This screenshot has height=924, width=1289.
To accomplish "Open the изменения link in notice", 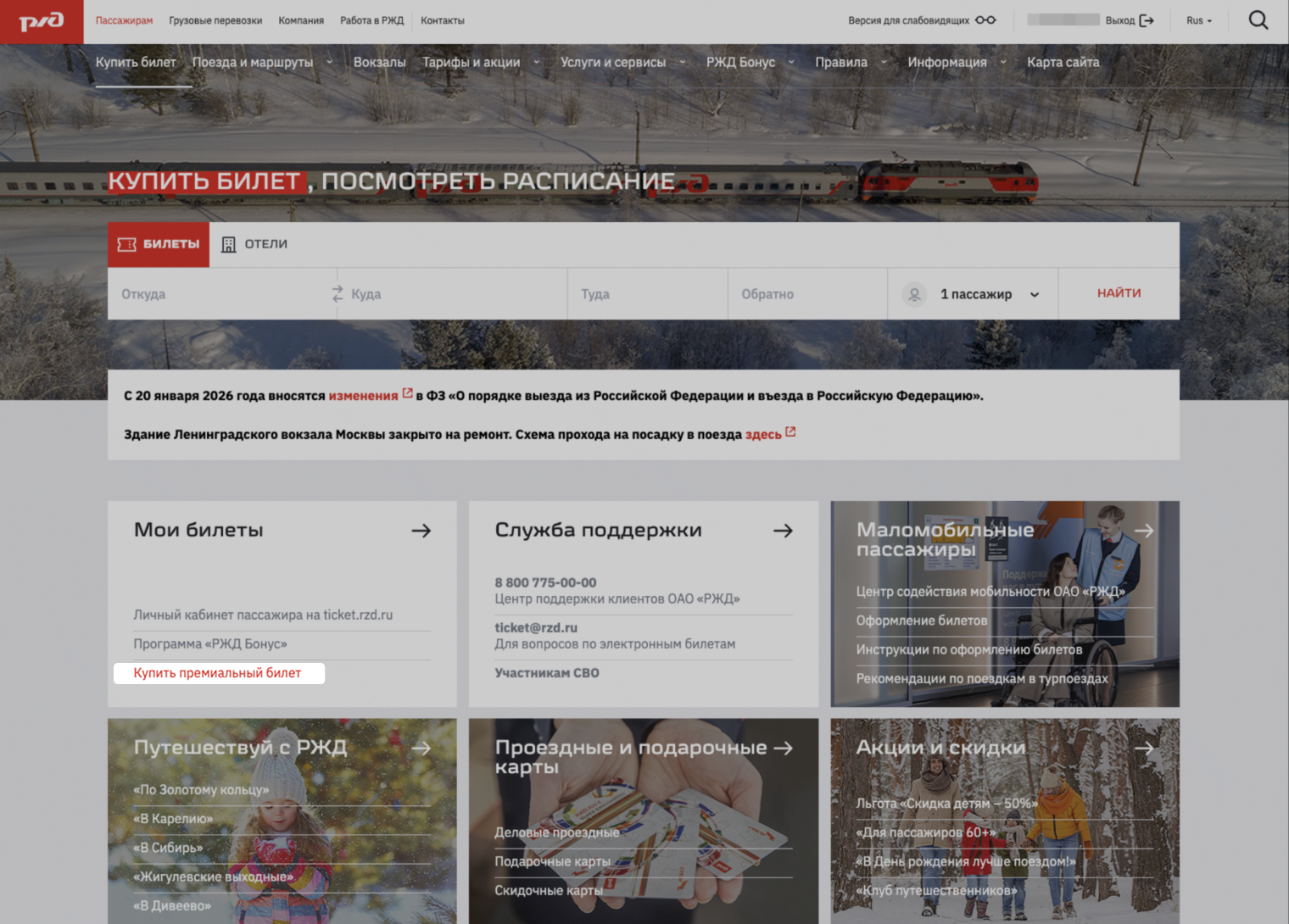I will pyautogui.click(x=363, y=396).
